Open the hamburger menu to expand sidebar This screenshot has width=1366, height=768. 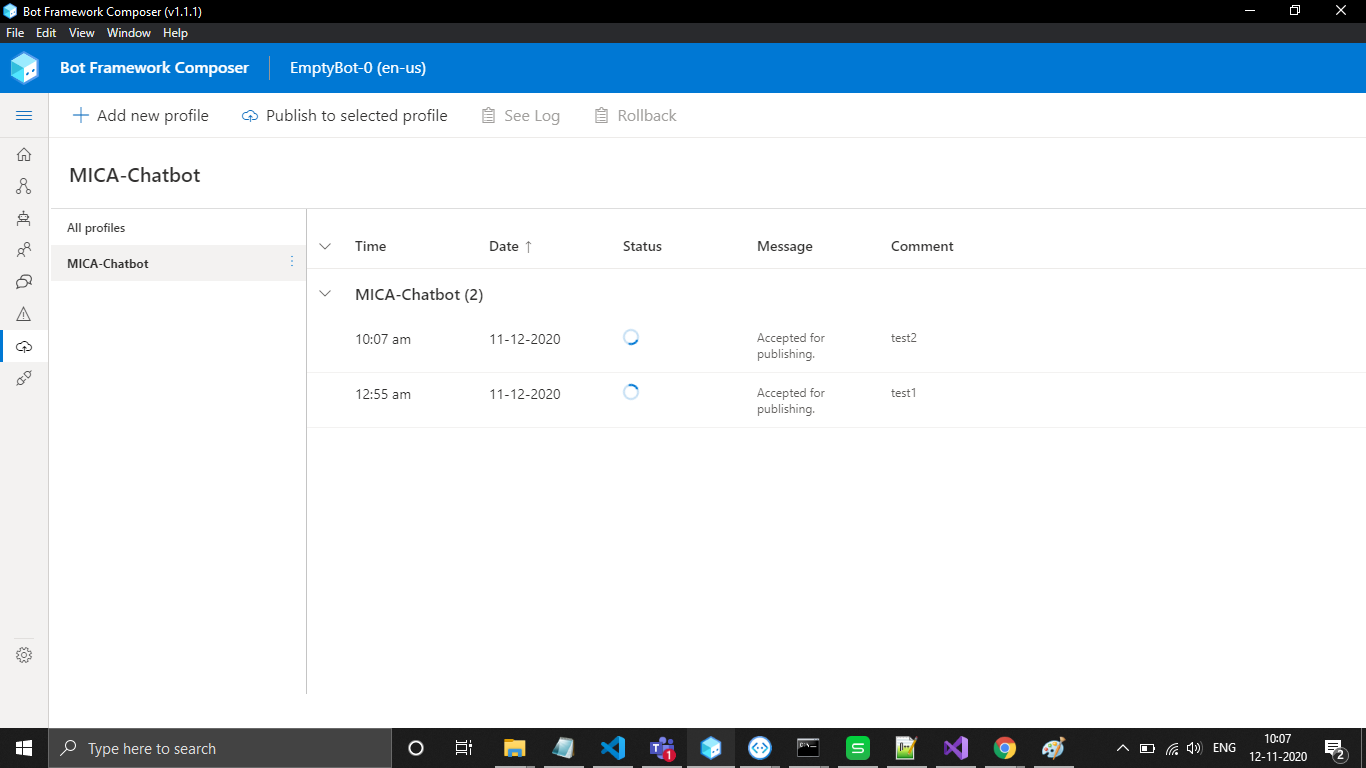24,115
